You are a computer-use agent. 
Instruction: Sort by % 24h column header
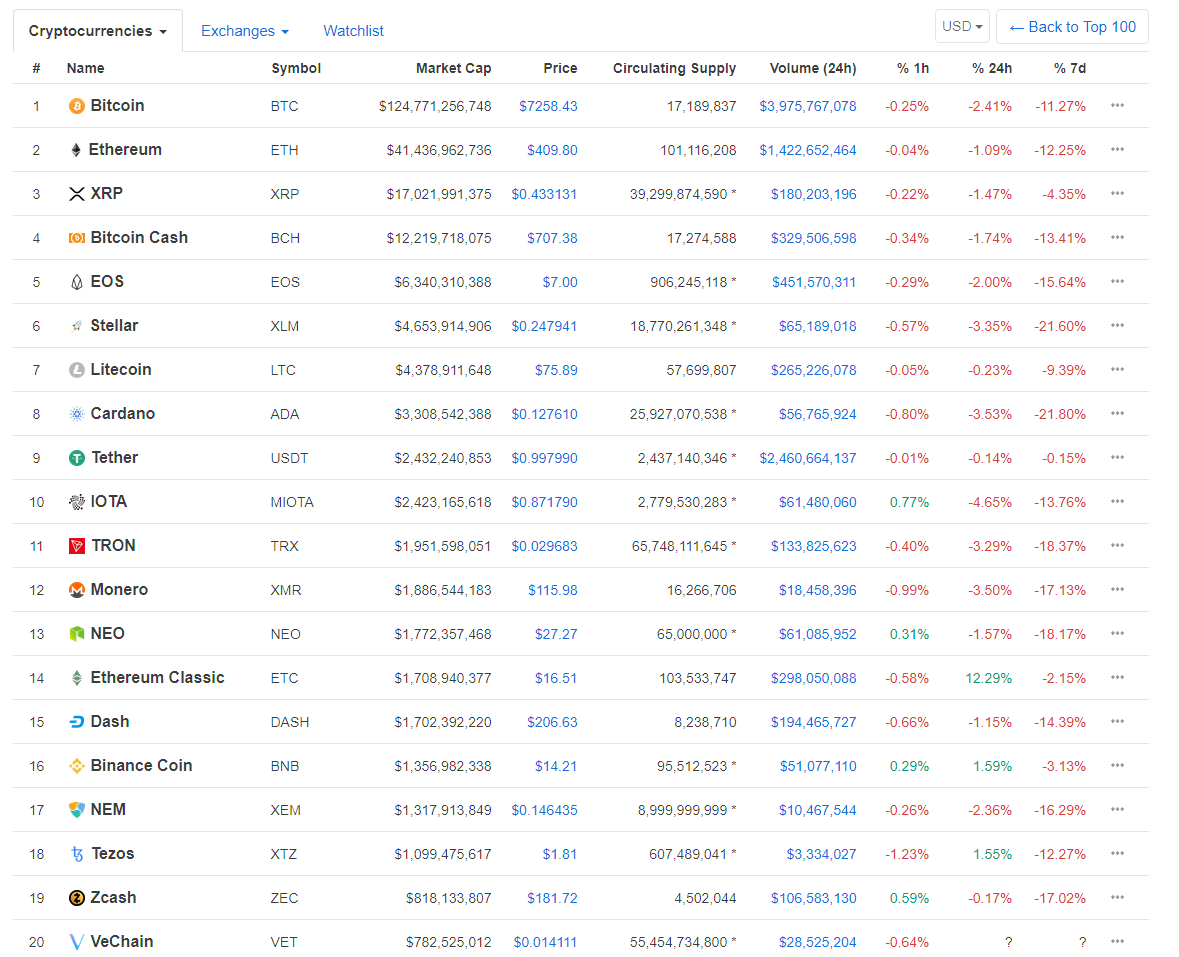(992, 68)
